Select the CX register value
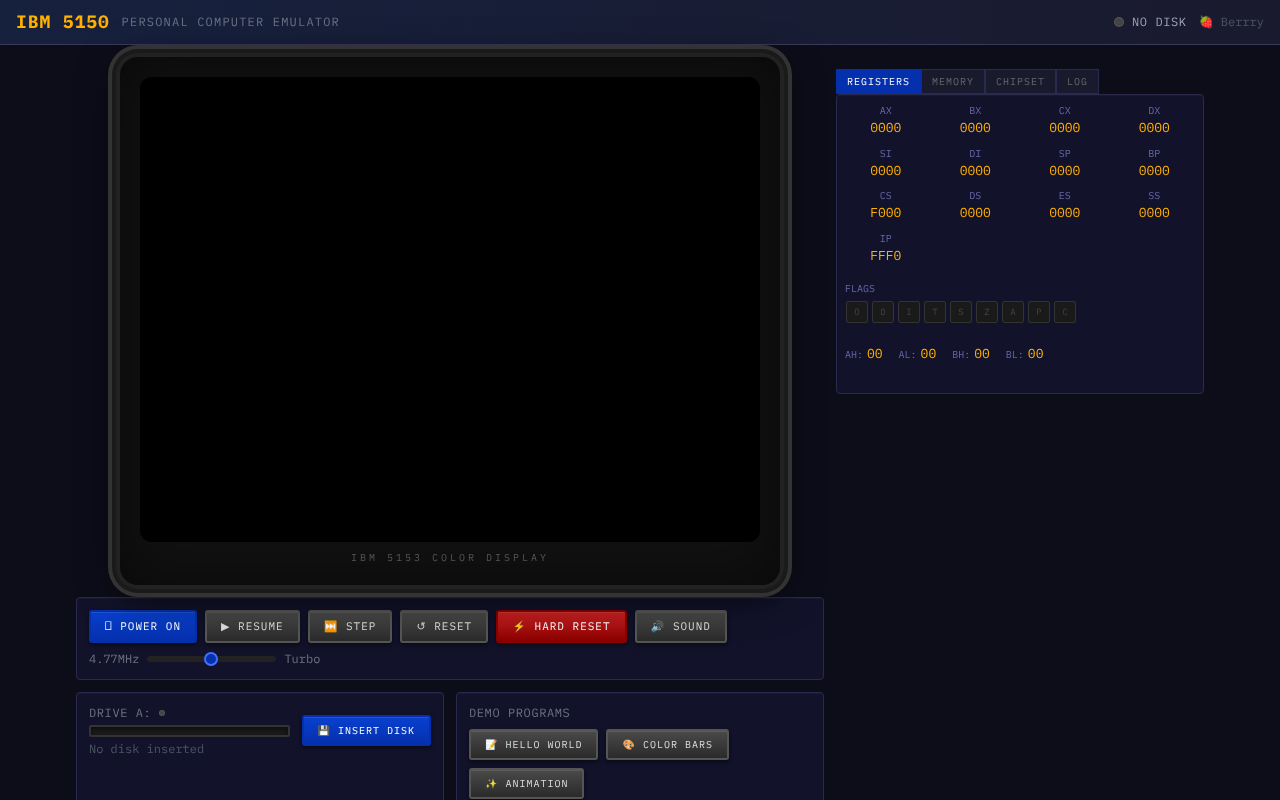This screenshot has height=800, width=1280. pyautogui.click(x=1065, y=128)
